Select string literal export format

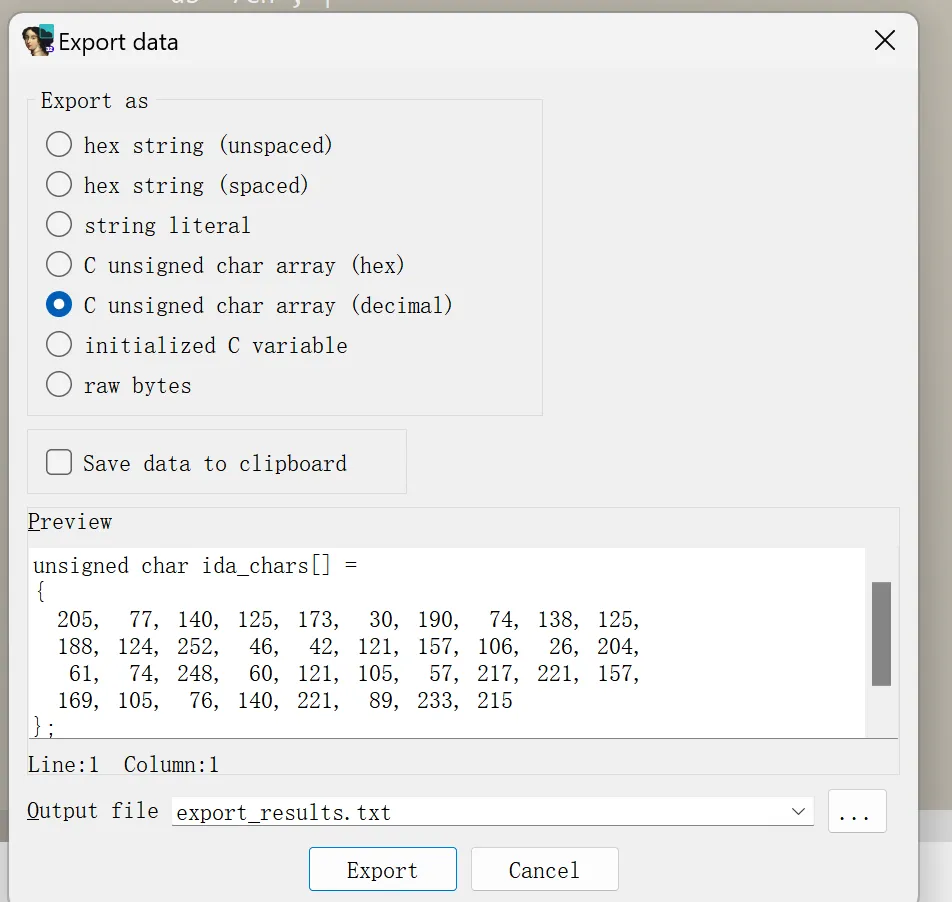pyautogui.click(x=59, y=225)
